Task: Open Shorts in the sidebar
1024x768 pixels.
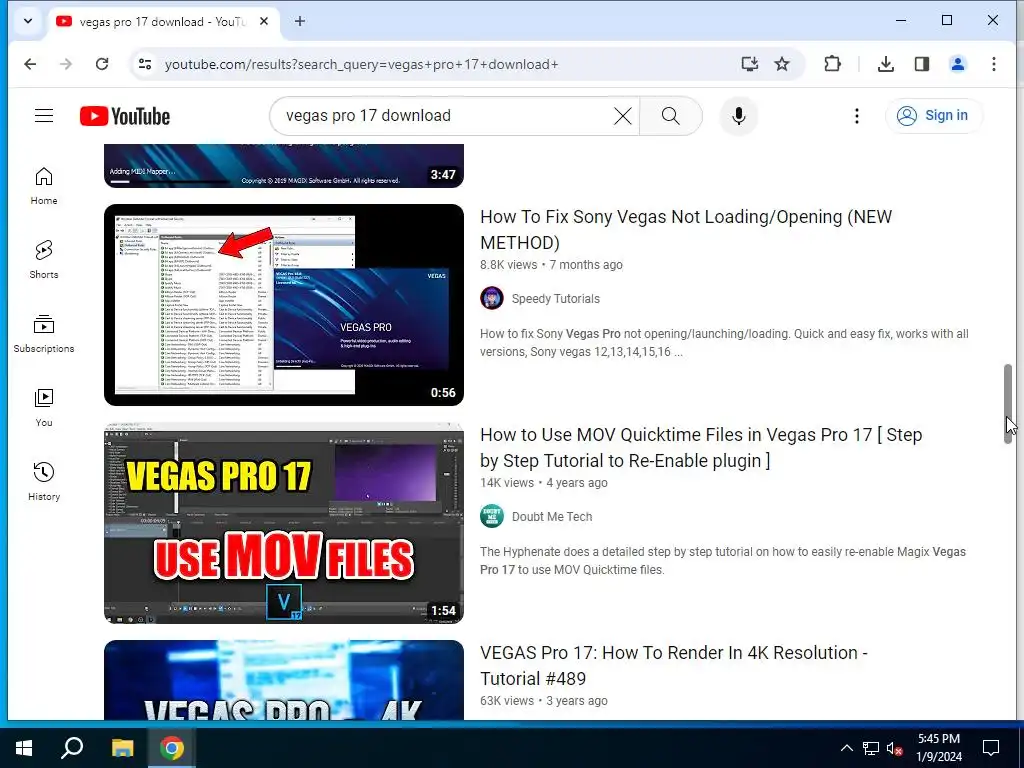Action: point(44,260)
